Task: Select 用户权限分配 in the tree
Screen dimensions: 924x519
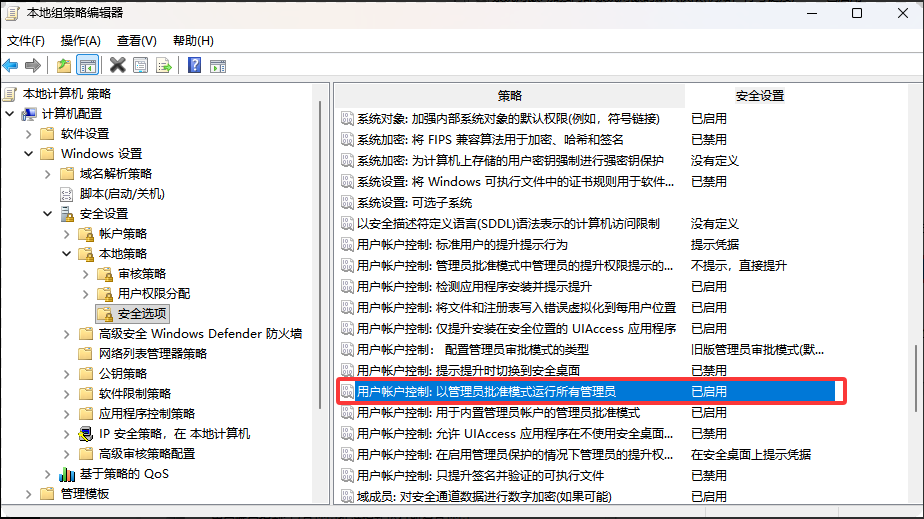Action: pyautogui.click(x=153, y=294)
